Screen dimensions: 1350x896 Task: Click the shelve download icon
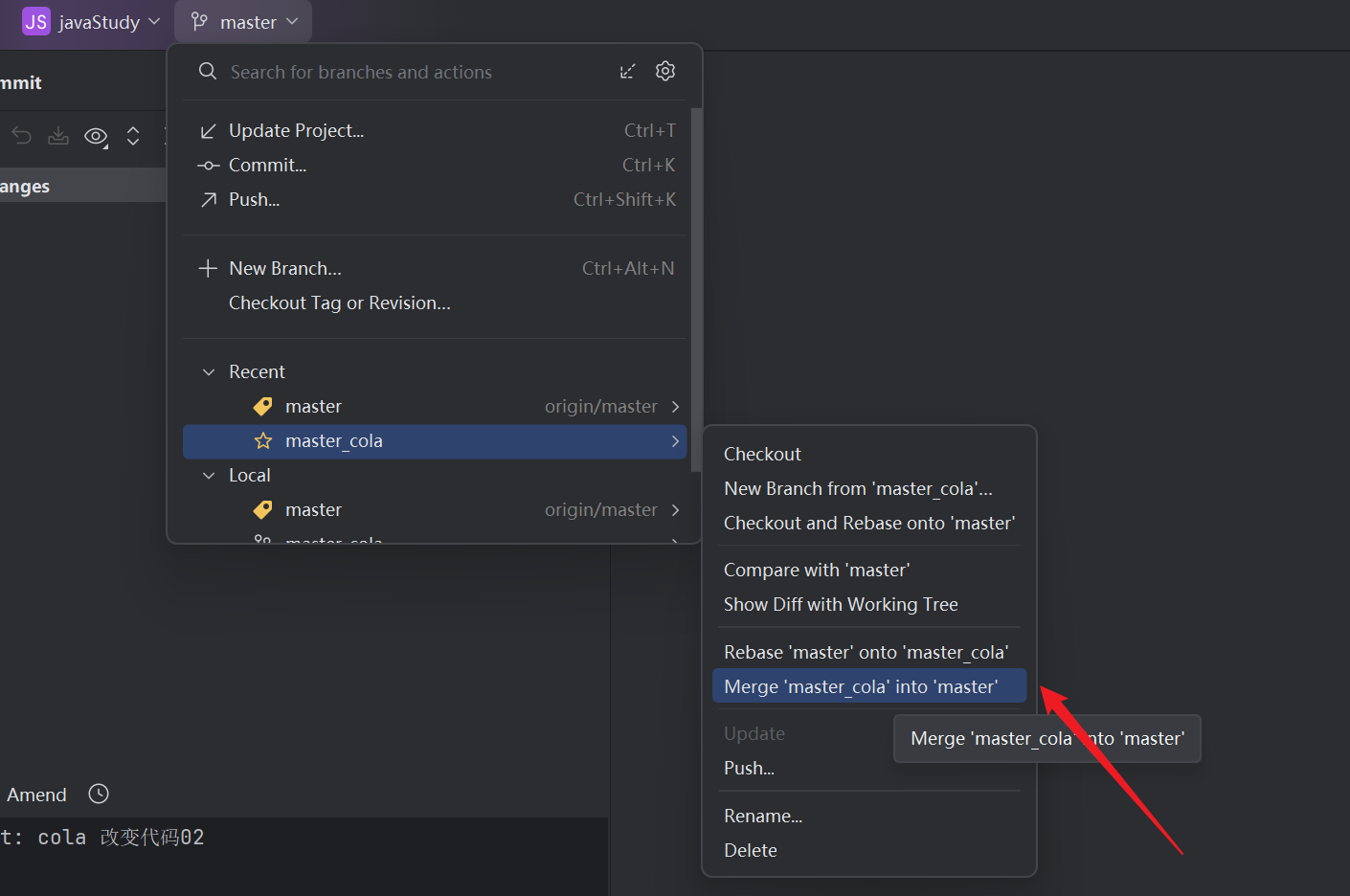(x=58, y=136)
